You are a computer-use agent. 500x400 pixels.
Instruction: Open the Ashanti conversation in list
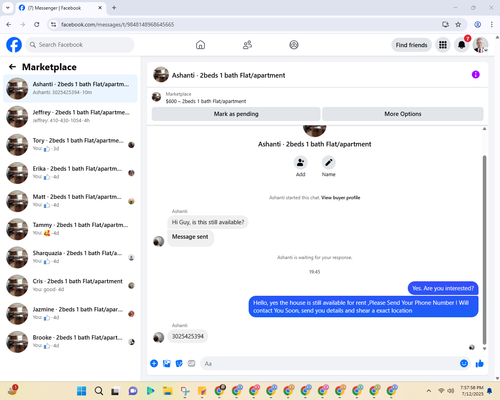[x=70, y=88]
